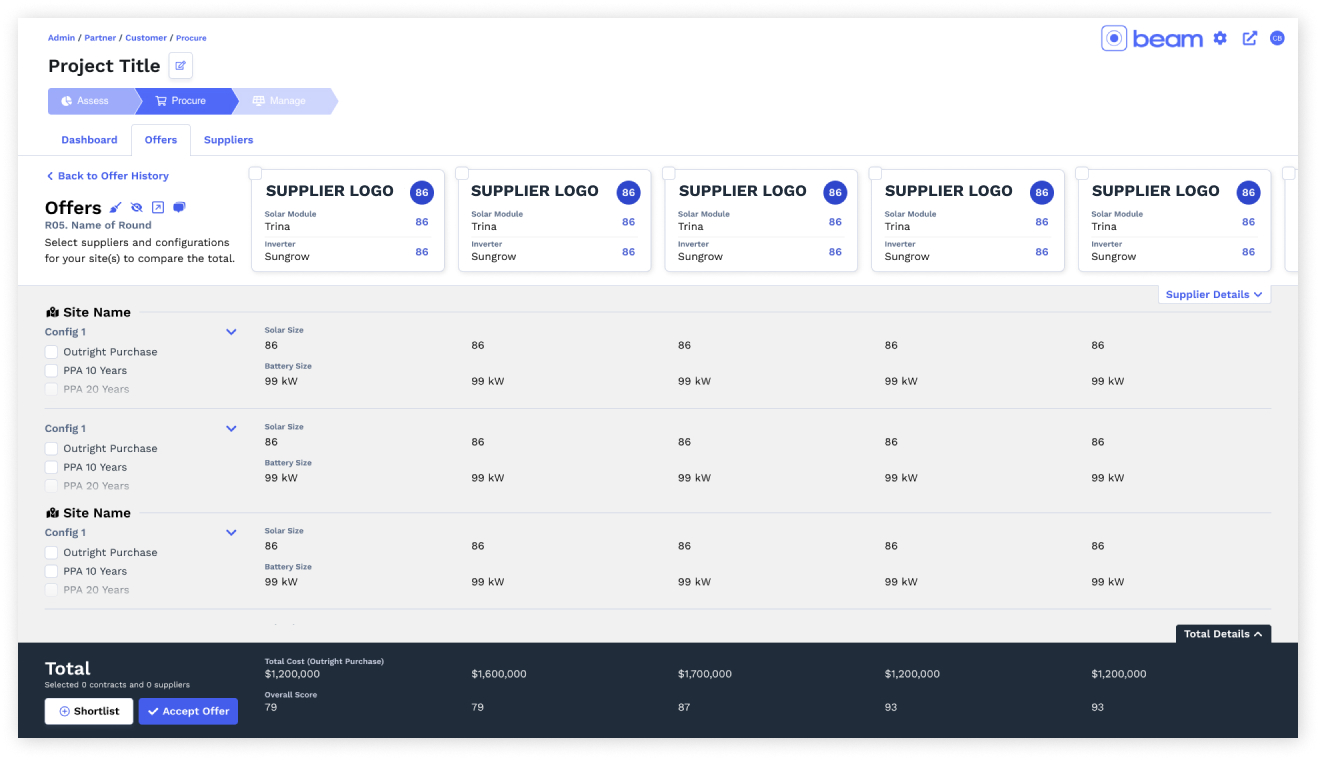
Task: Open comments via the chat bubble icon
Action: pyautogui.click(x=179, y=207)
